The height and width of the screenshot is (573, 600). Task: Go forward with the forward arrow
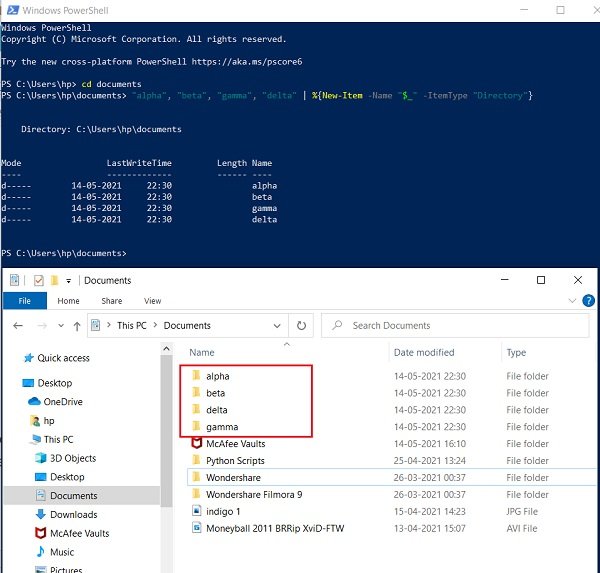click(42, 326)
